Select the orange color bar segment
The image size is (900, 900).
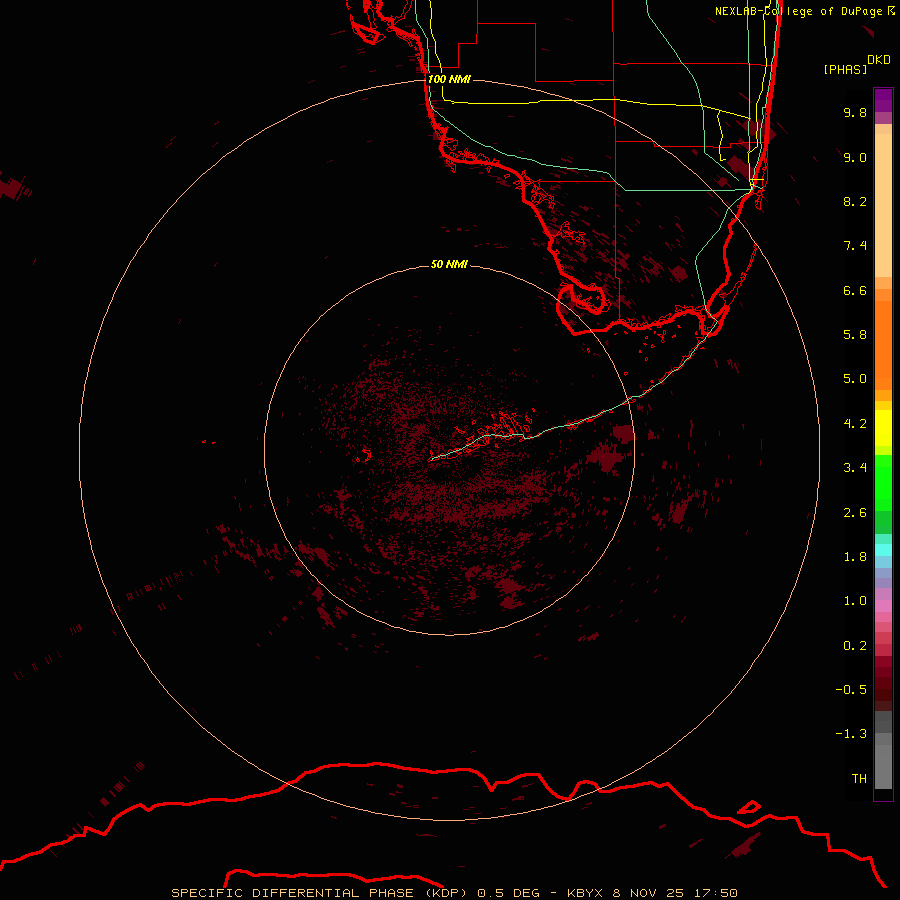[883, 346]
